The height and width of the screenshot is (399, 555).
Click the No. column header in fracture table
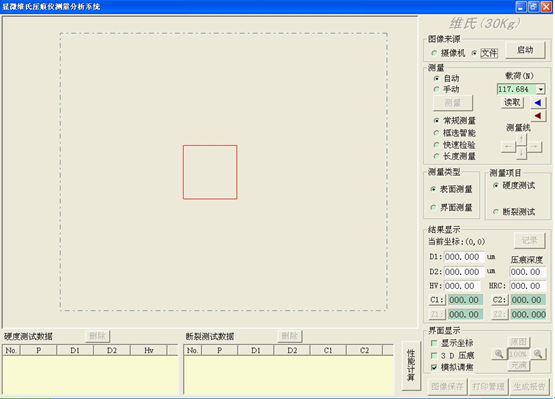192,350
